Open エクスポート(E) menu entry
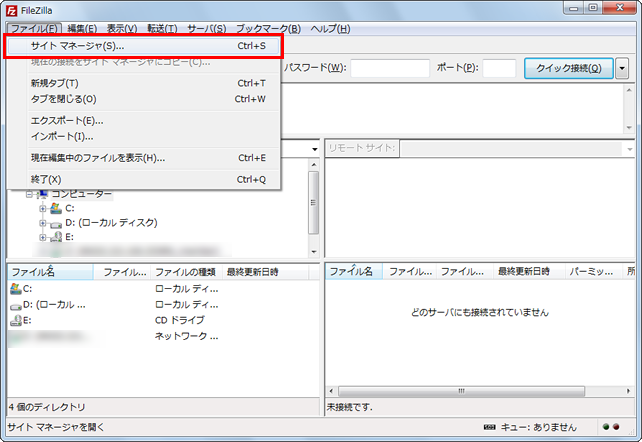This screenshot has width=642, height=442. pos(143,121)
